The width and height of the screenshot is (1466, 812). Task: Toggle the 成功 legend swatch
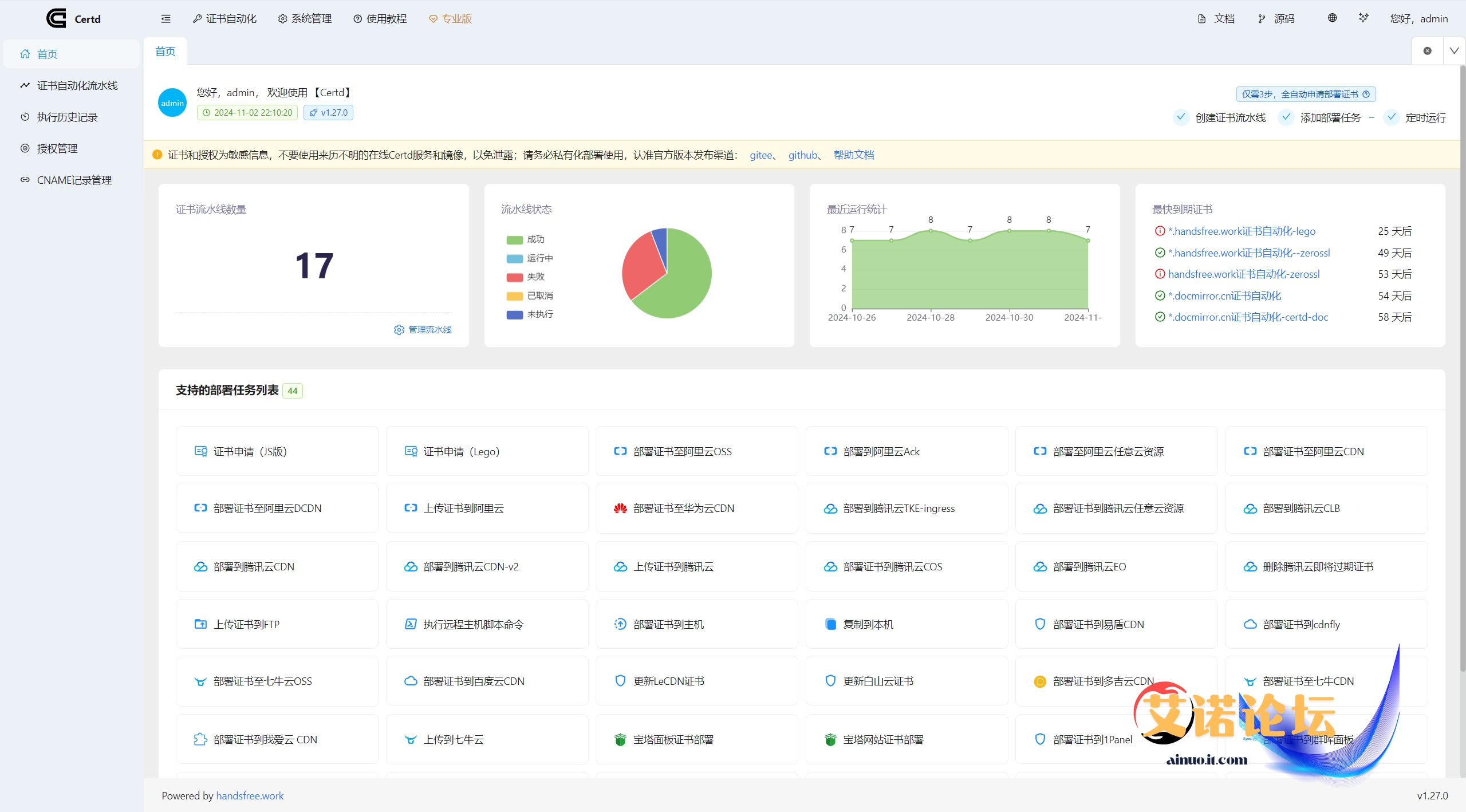coord(514,240)
